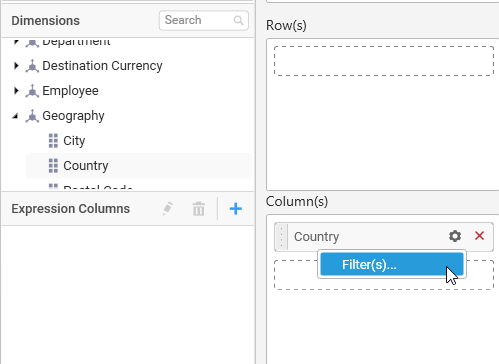The width and height of the screenshot is (499, 364).
Task: Select the Geography tree item
Action: click(73, 116)
